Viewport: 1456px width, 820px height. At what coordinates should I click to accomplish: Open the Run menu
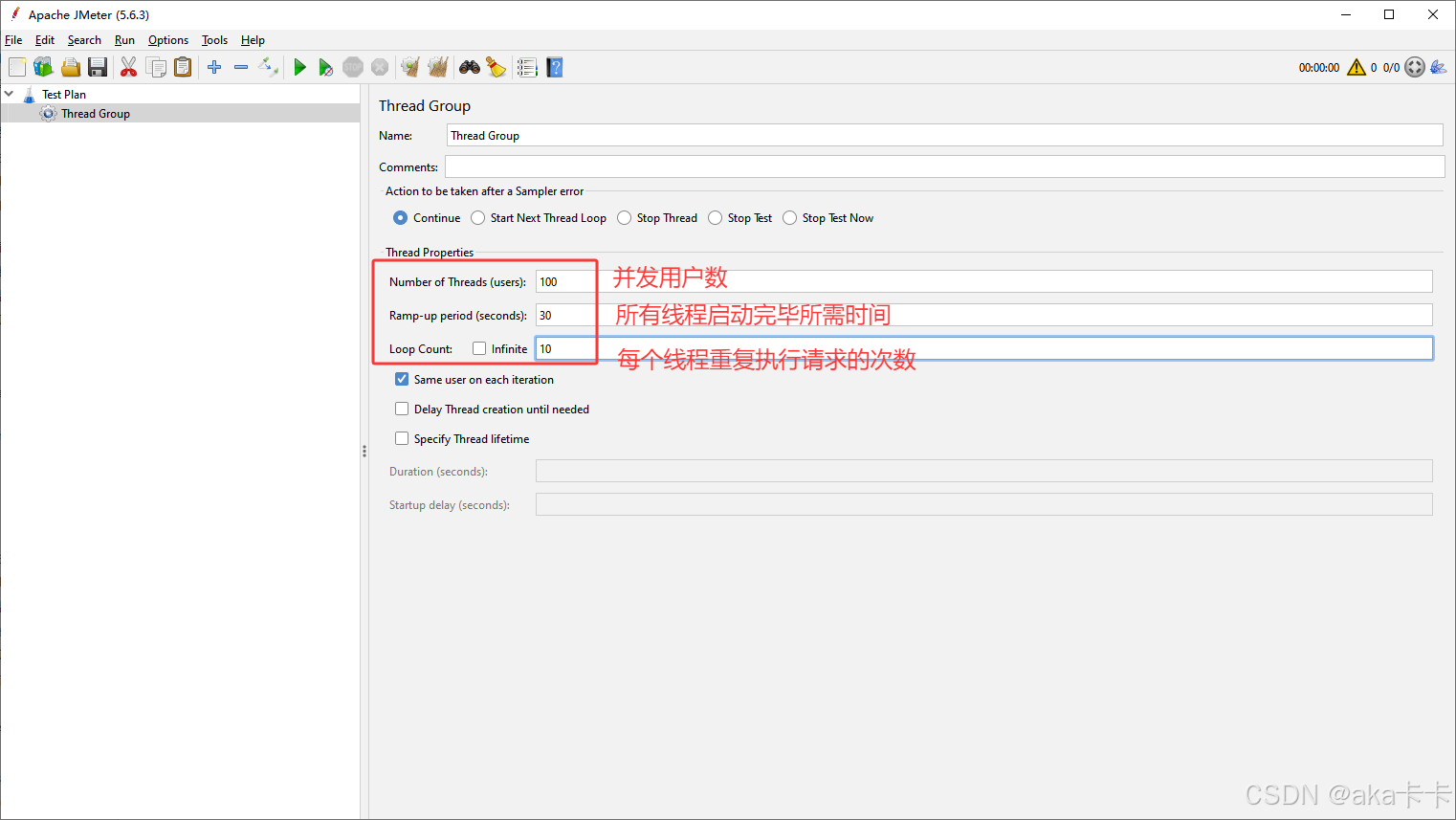coord(124,40)
